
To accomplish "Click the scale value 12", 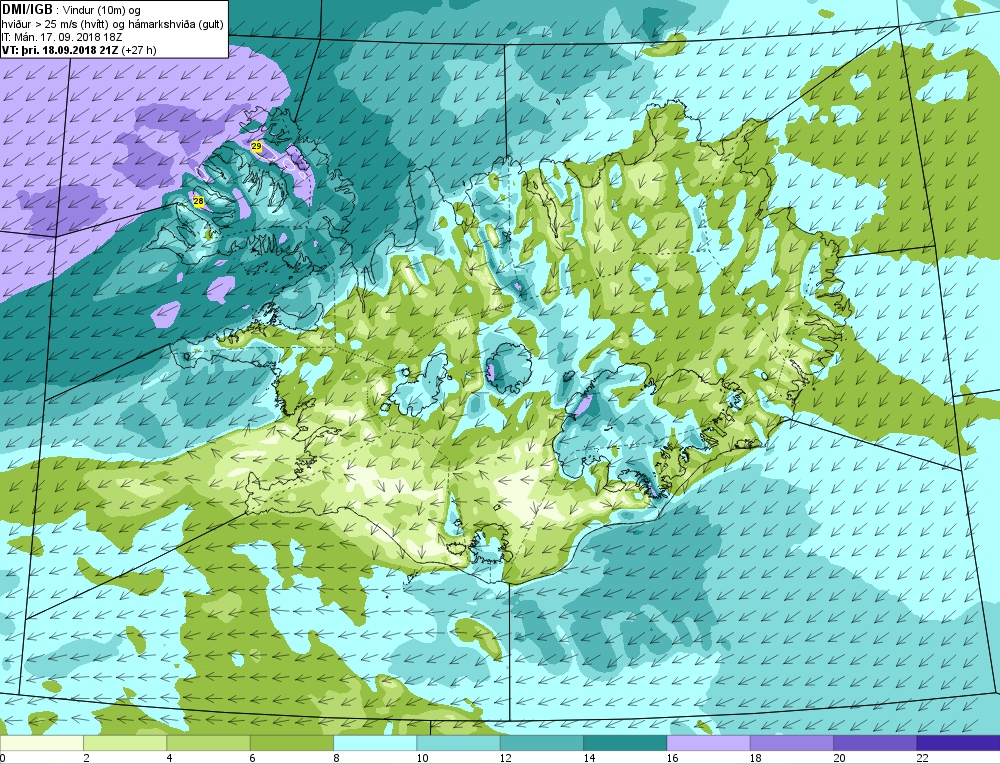I will (506, 758).
